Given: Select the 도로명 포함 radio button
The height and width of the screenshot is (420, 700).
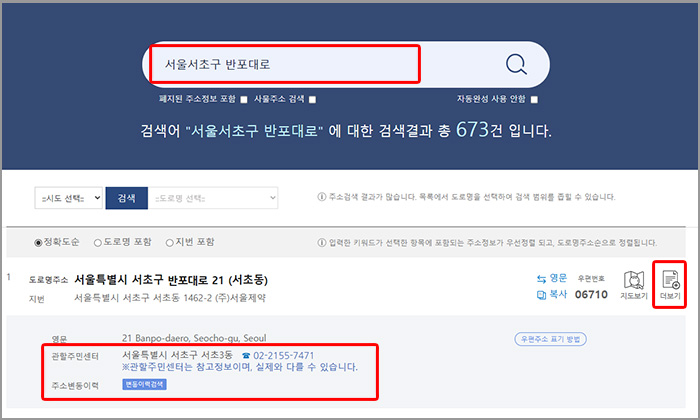Looking at the screenshot, I should click(x=98, y=243).
